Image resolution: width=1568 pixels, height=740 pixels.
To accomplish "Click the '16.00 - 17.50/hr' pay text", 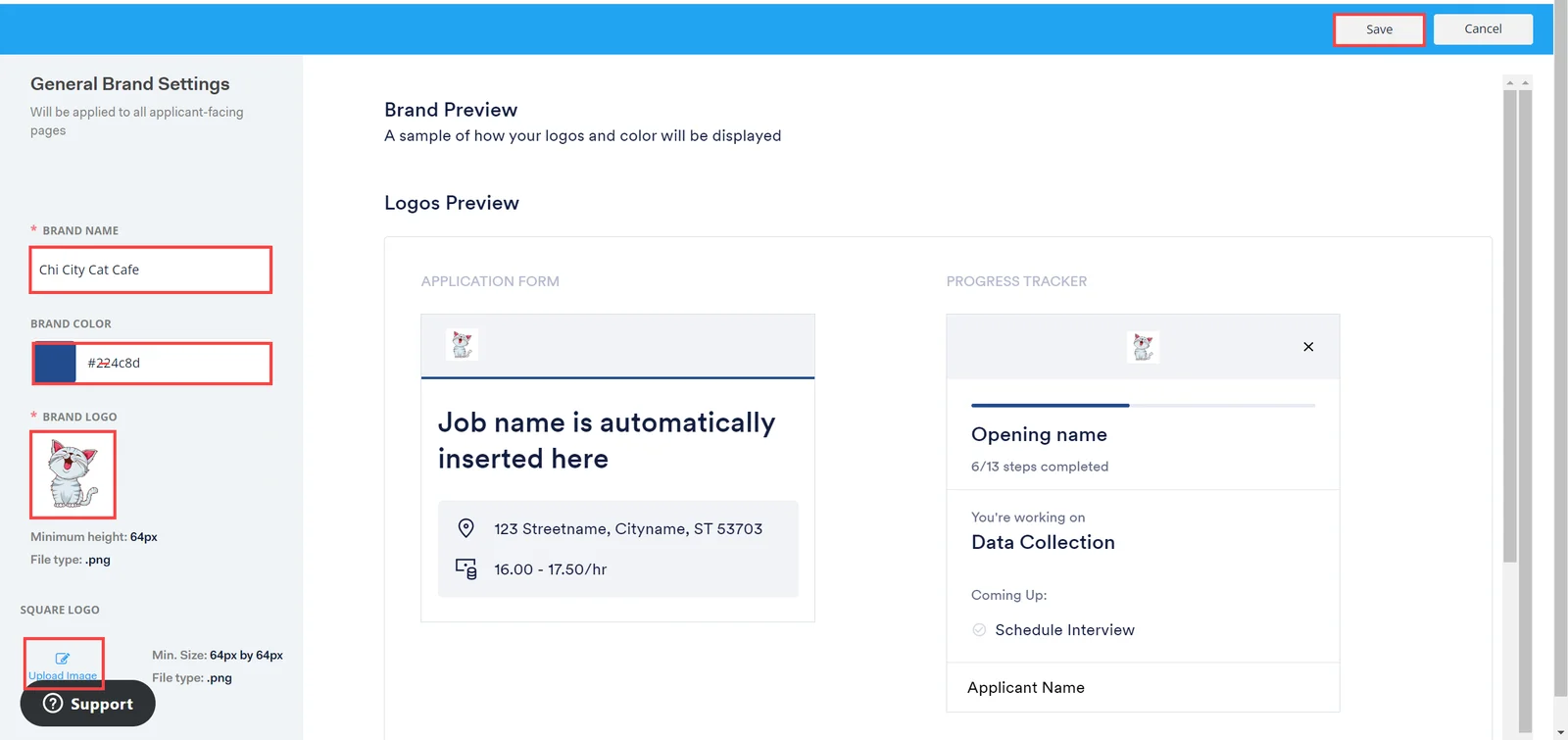I will pos(550,569).
